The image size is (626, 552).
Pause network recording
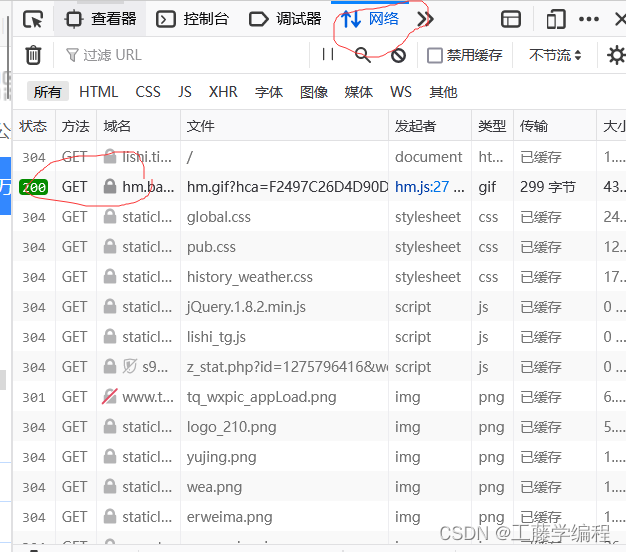pyautogui.click(x=328, y=54)
